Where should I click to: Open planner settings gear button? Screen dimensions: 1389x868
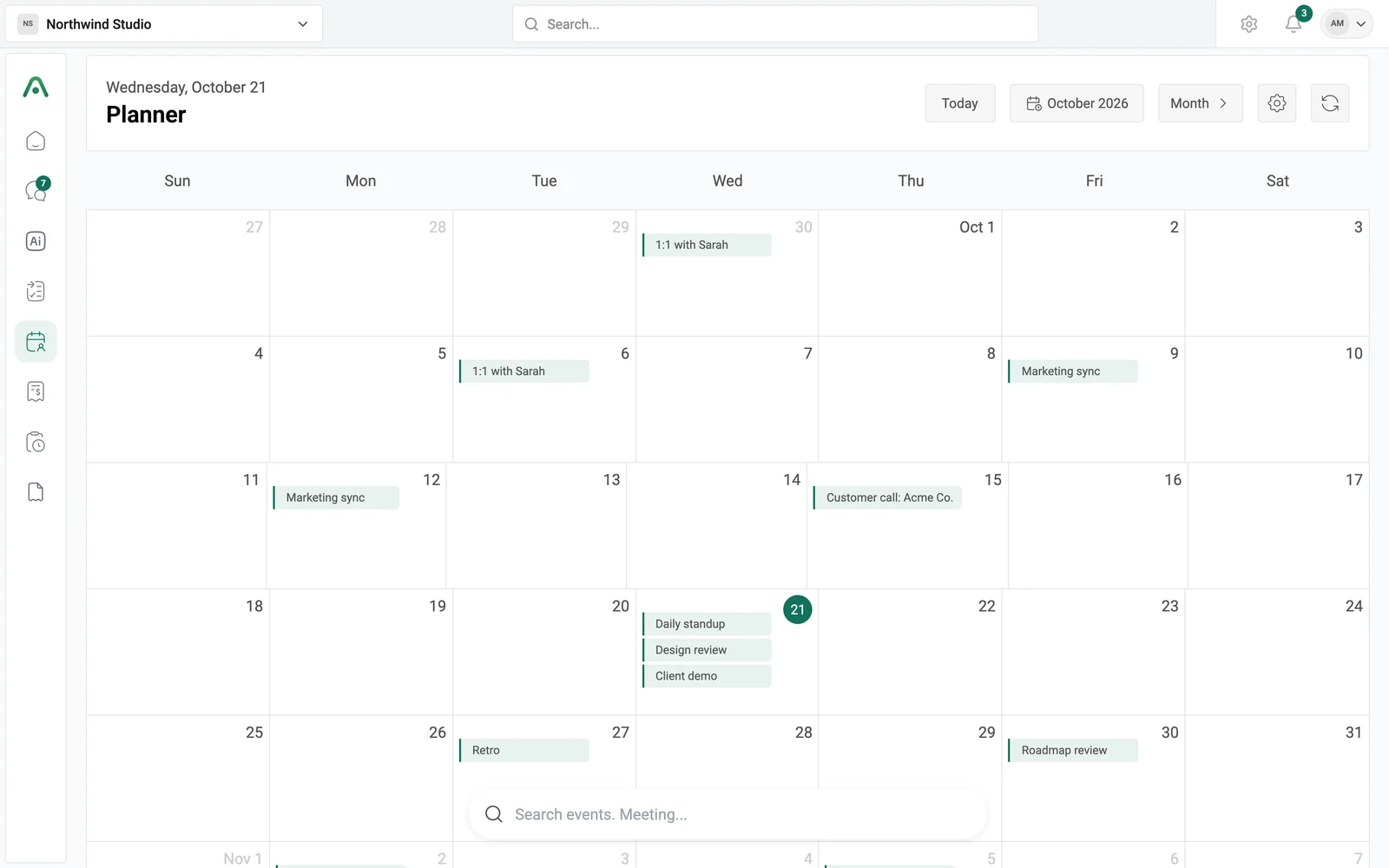pos(1277,103)
